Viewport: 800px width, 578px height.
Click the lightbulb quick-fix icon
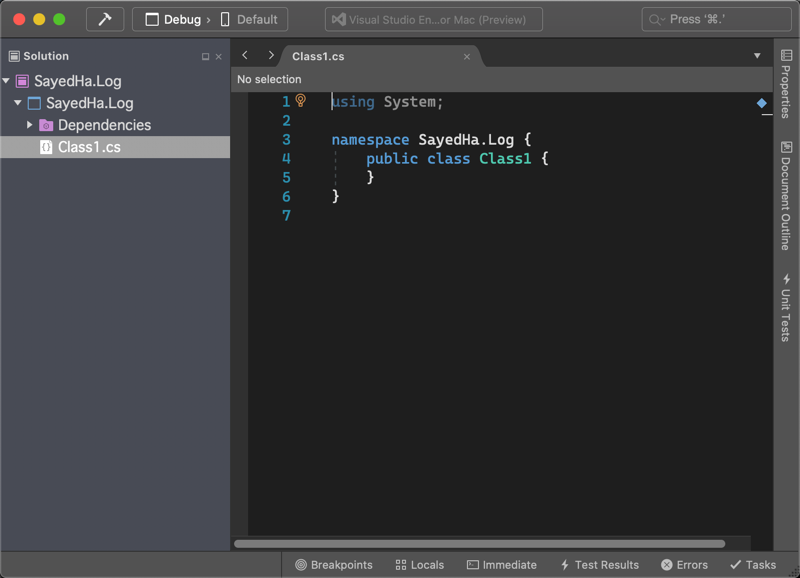tap(301, 100)
